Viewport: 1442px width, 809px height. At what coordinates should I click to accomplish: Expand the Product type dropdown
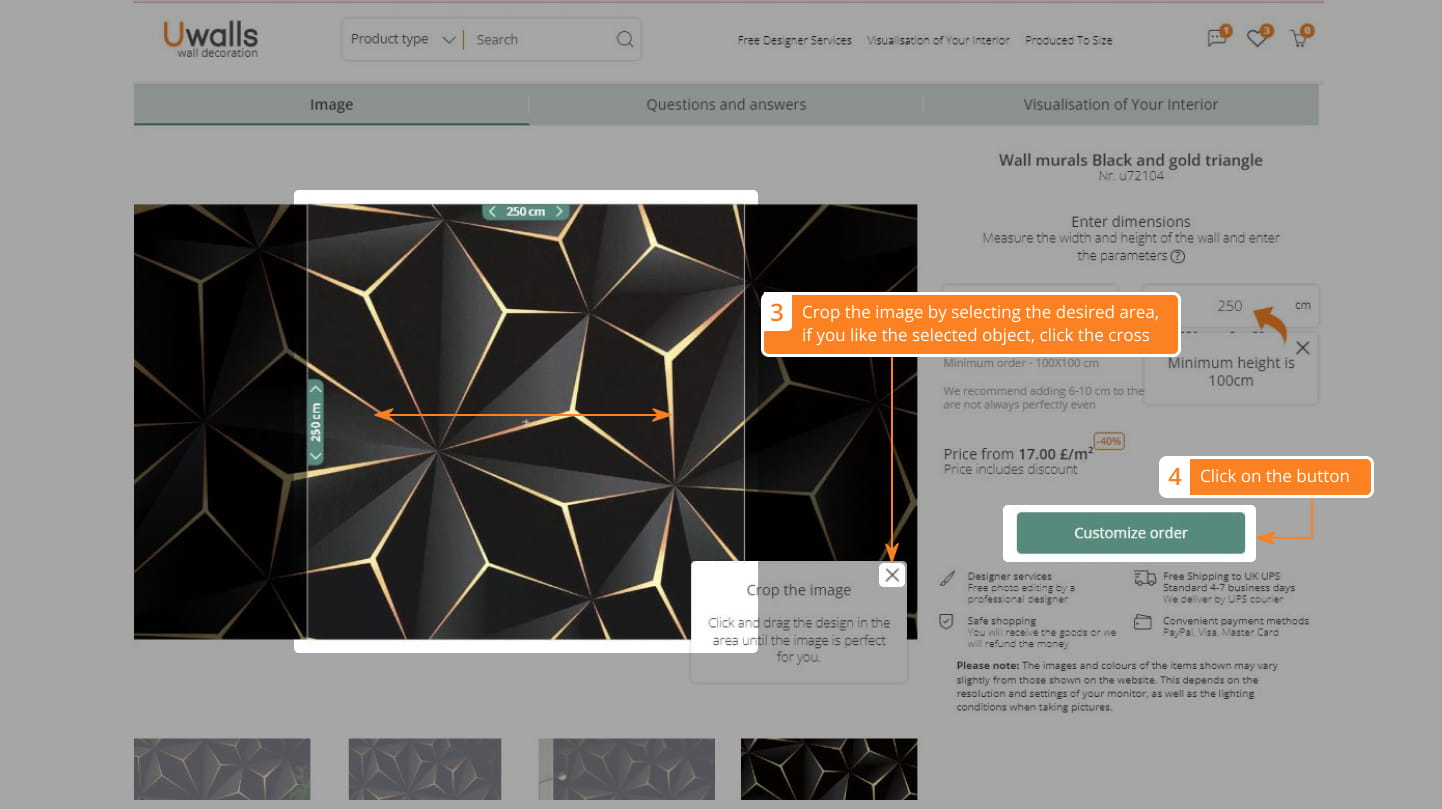click(403, 40)
